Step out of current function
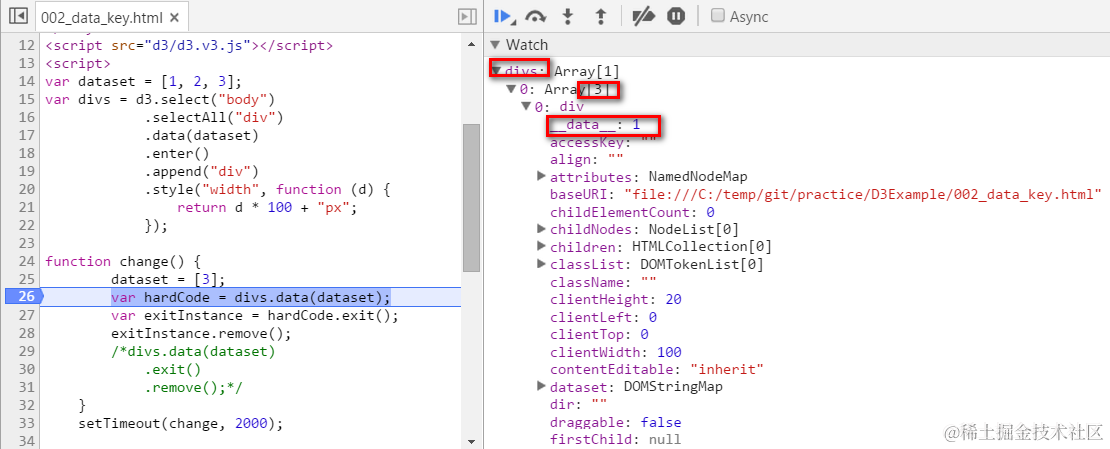 [600, 16]
